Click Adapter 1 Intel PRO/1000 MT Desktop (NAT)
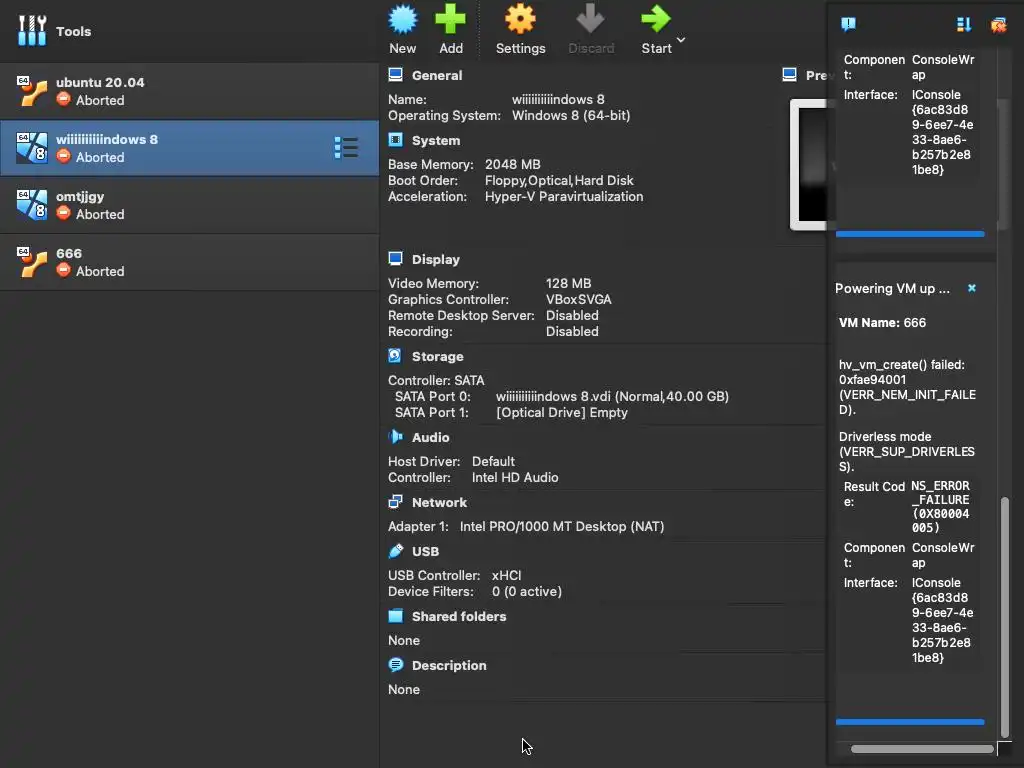 pyautogui.click(x=562, y=526)
